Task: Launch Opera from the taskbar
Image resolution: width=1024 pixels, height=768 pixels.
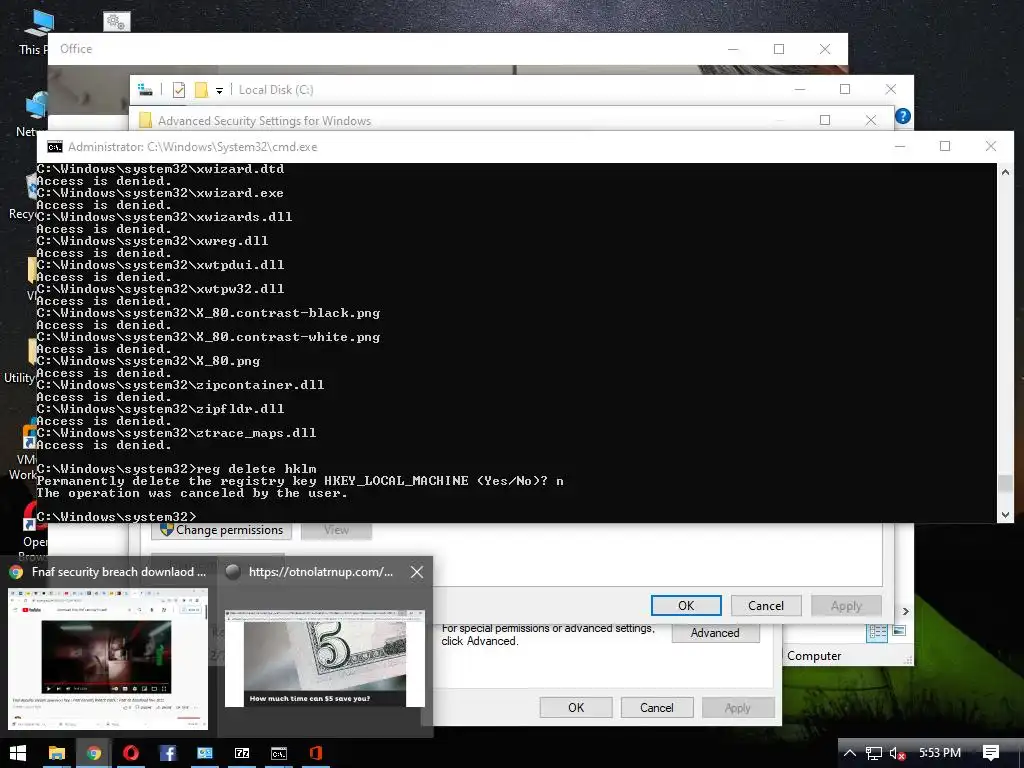Action: 131,753
